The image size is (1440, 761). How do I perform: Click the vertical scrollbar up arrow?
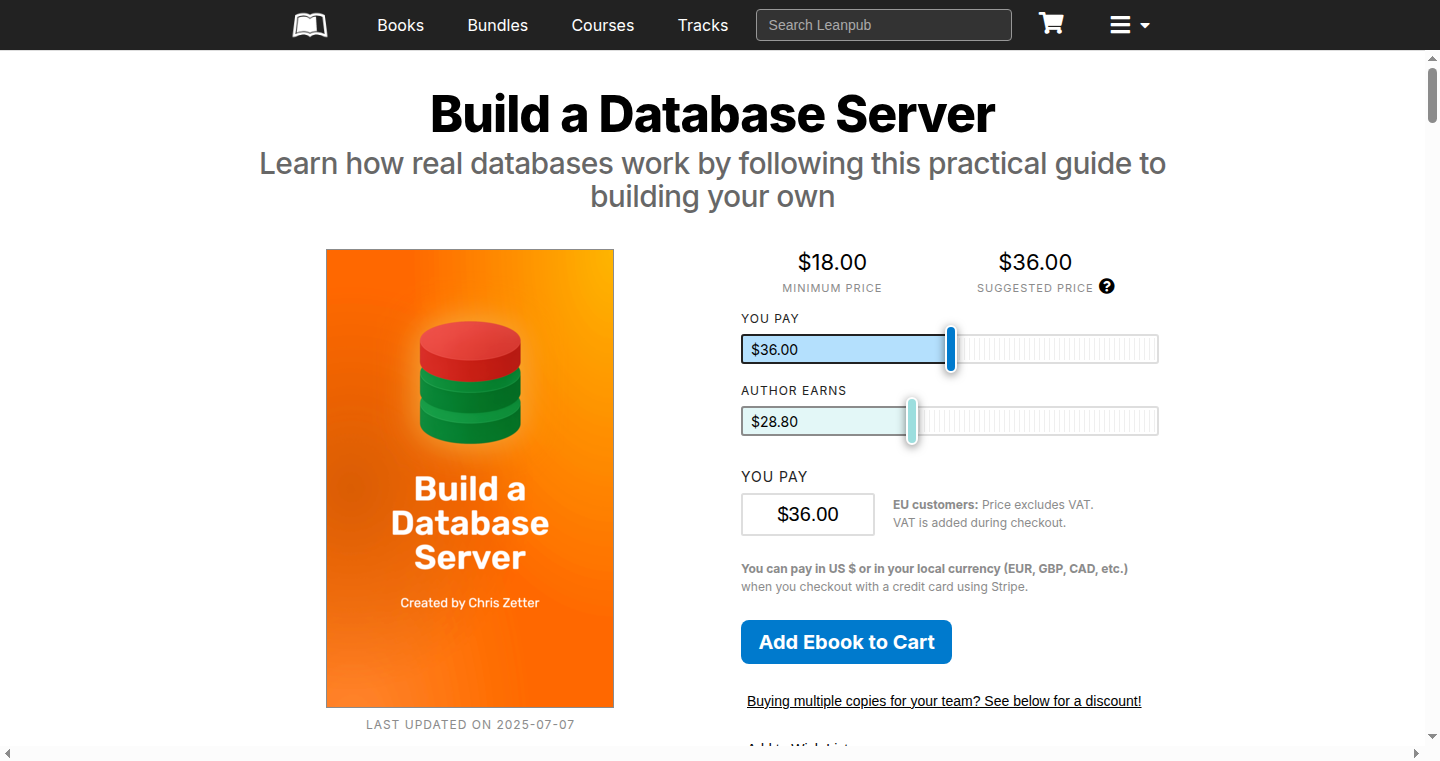tap(1432, 58)
